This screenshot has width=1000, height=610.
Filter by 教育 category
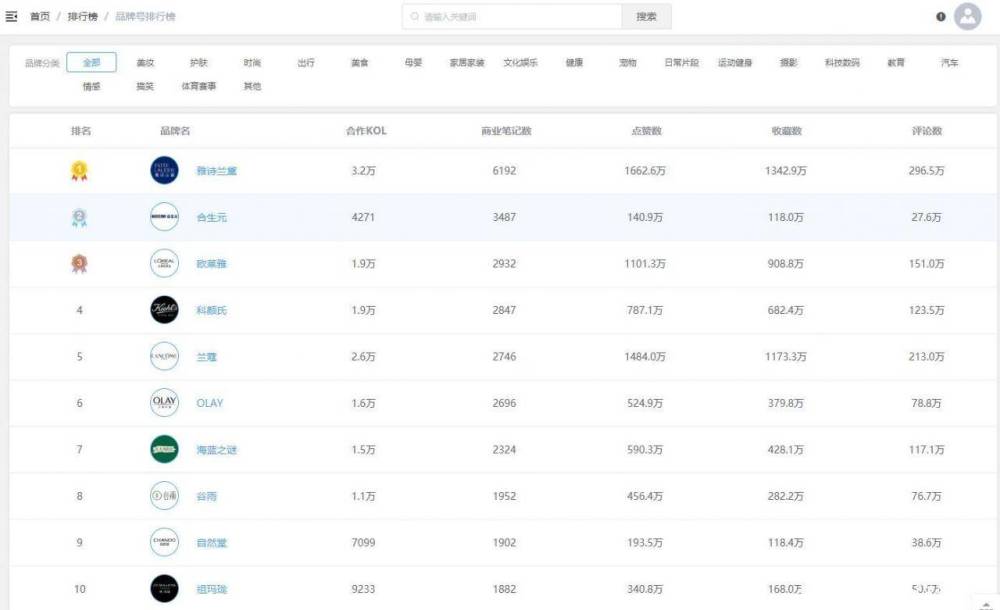[x=896, y=63]
